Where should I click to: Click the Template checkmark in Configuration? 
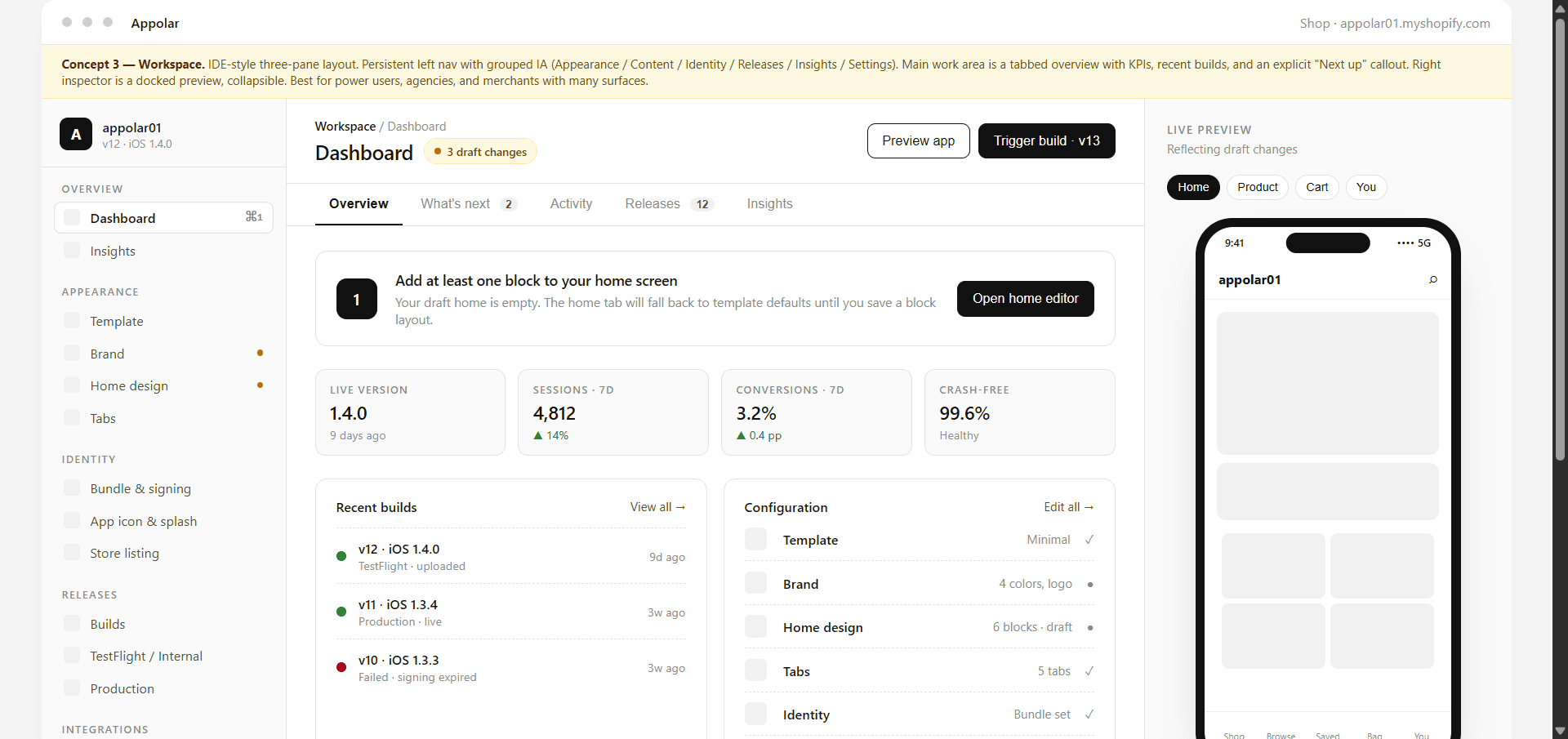(1089, 540)
